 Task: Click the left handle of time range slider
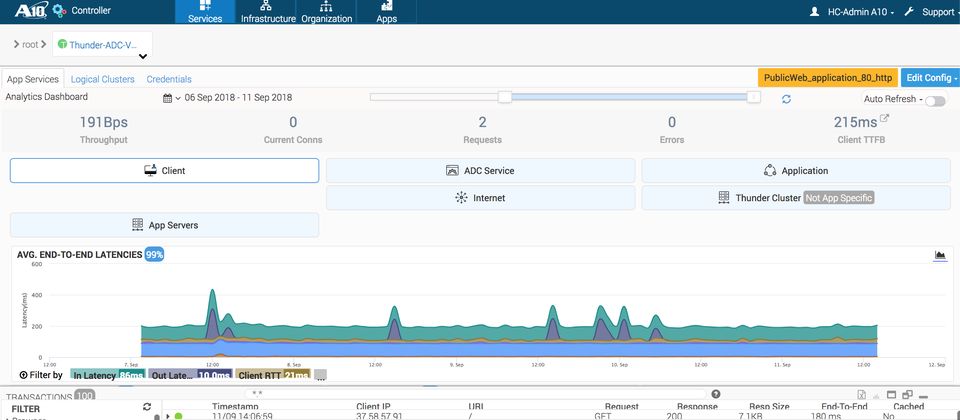pyautogui.click(x=505, y=97)
